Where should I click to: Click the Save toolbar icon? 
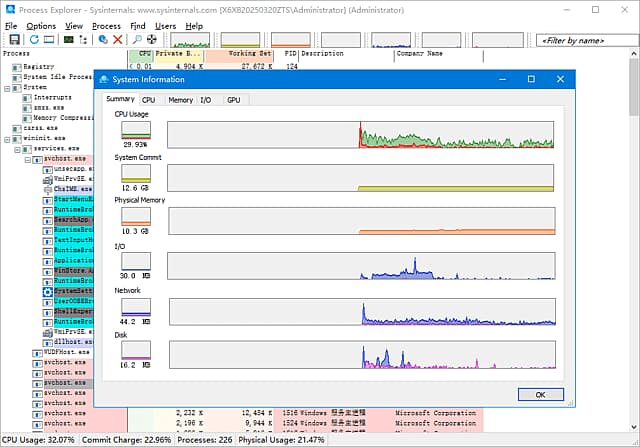tap(14, 39)
